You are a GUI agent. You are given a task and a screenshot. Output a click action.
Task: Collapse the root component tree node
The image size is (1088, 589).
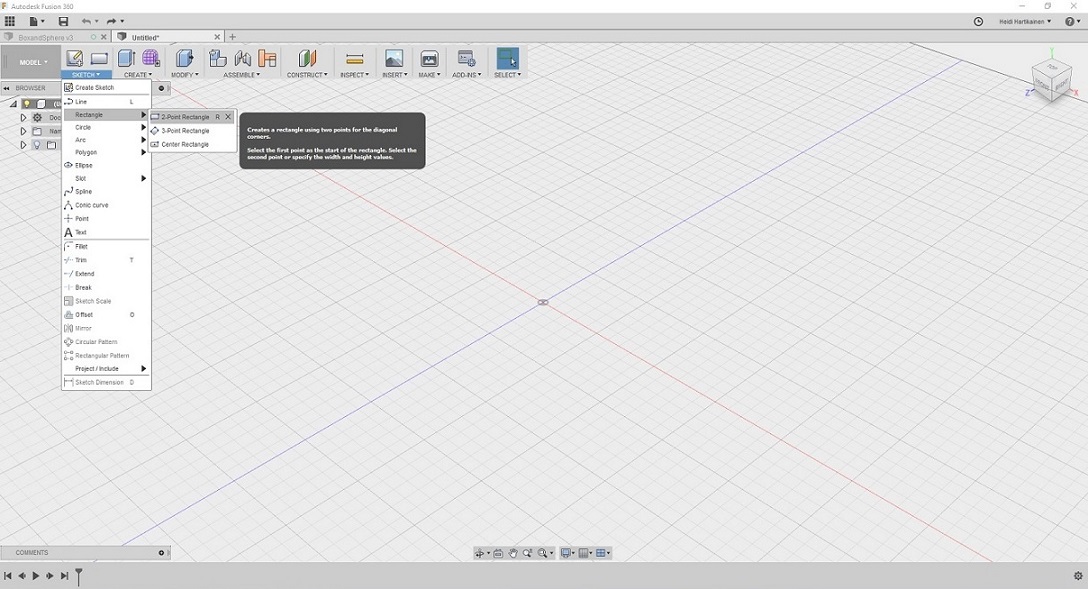[13, 104]
